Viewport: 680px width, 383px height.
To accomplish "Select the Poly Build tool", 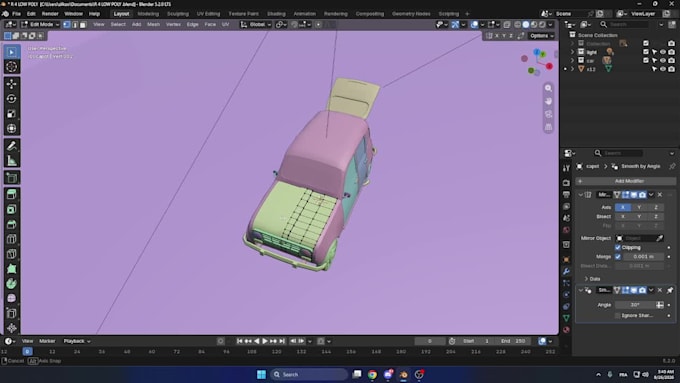I will [x=12, y=268].
